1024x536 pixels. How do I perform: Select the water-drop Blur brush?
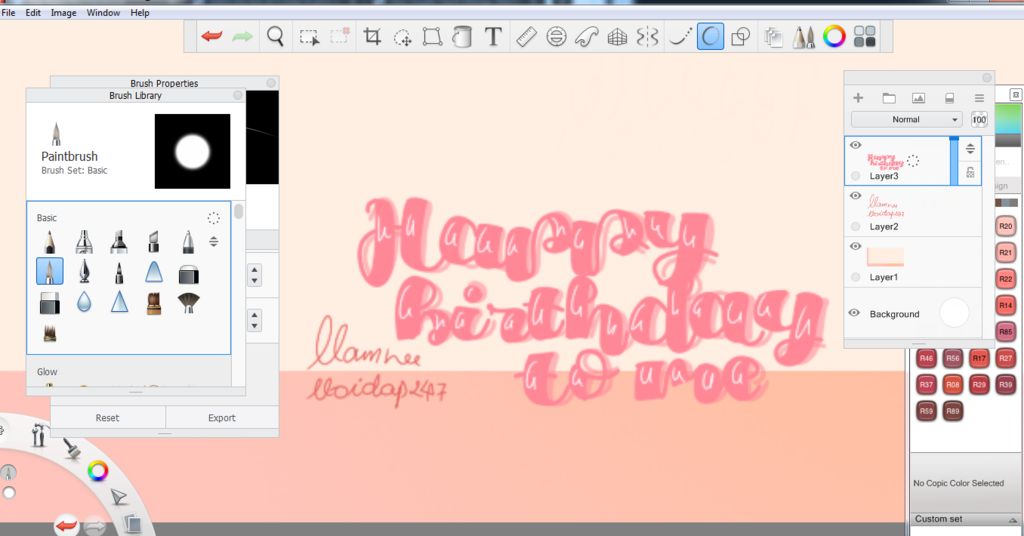(x=84, y=302)
